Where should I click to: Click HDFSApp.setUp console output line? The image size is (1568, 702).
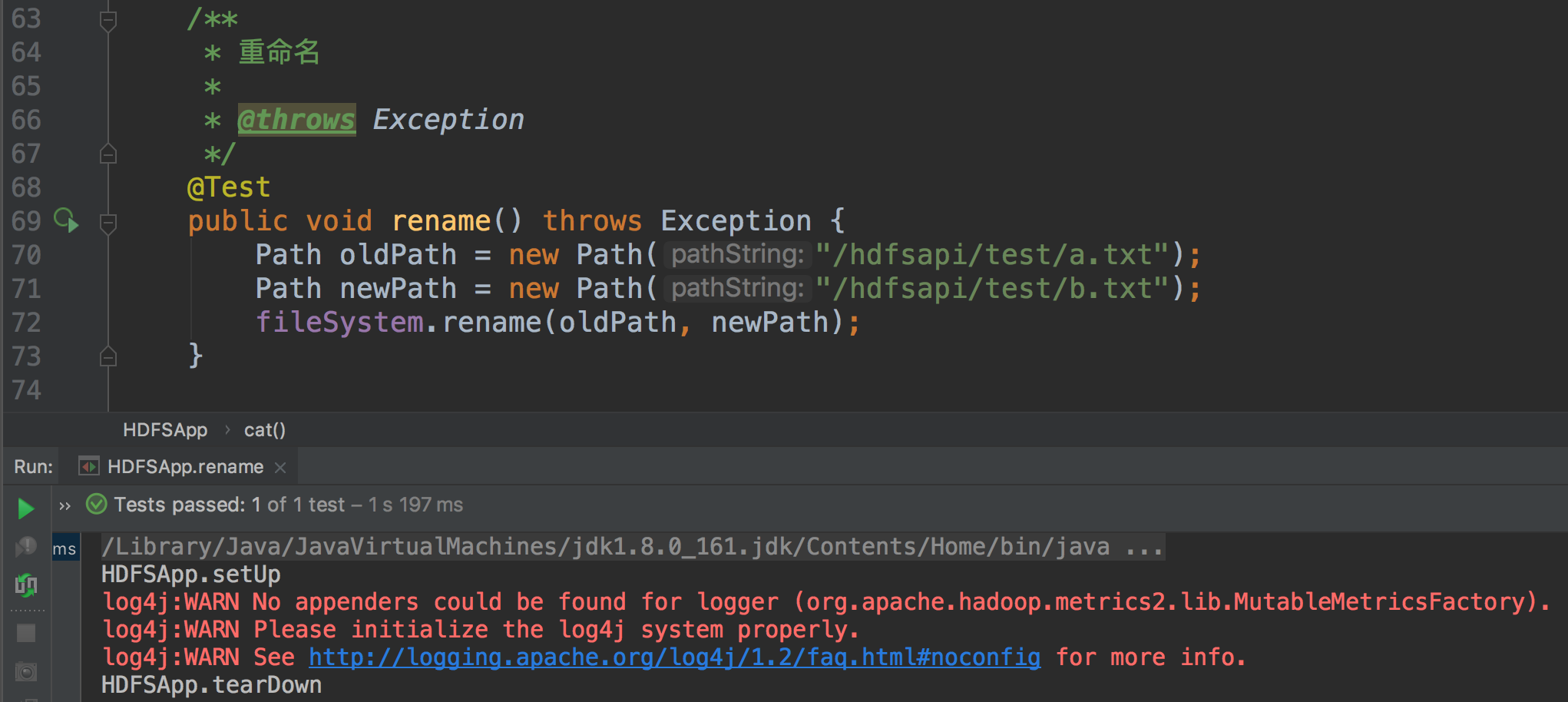click(x=191, y=575)
